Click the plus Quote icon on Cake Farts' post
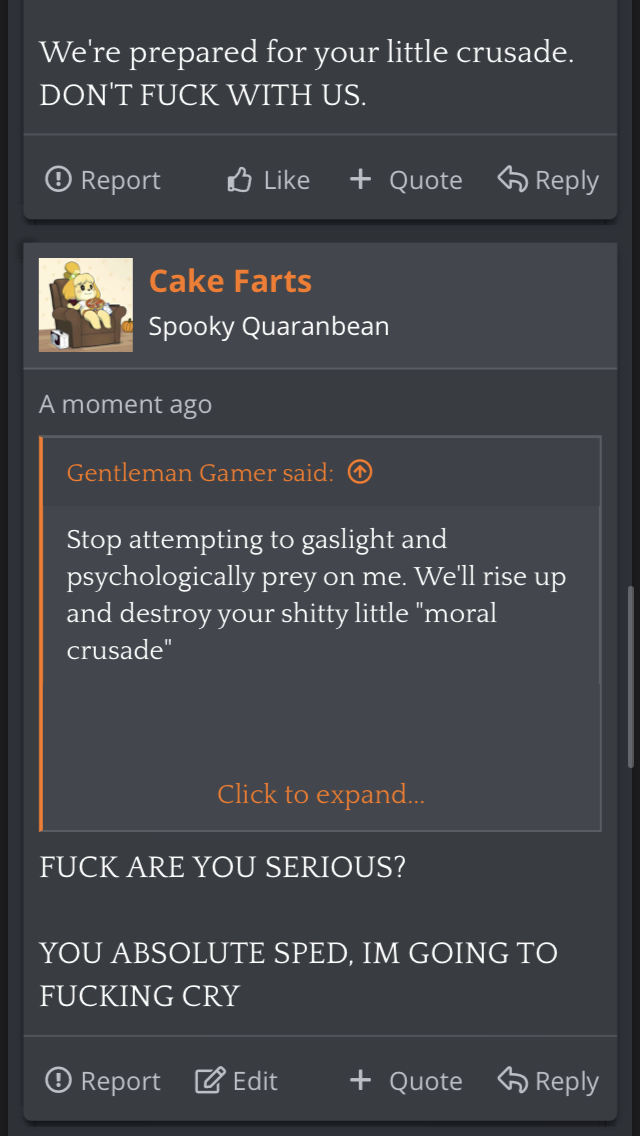This screenshot has width=640, height=1136. [360, 1079]
